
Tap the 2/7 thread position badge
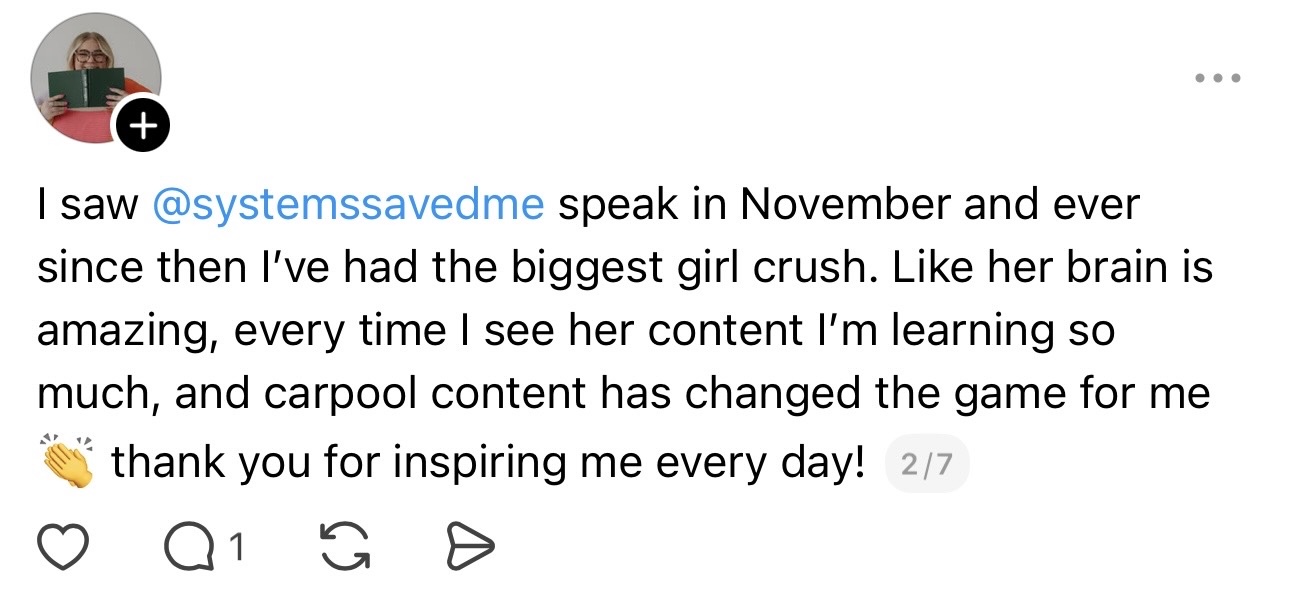(927, 465)
